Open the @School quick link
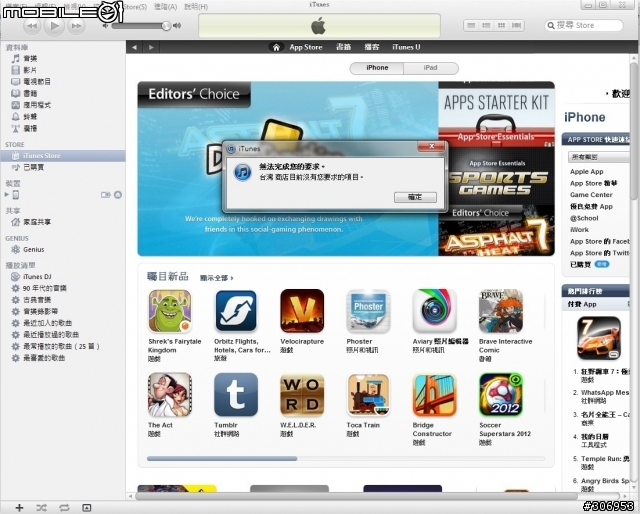The height and width of the screenshot is (514, 640). point(584,218)
